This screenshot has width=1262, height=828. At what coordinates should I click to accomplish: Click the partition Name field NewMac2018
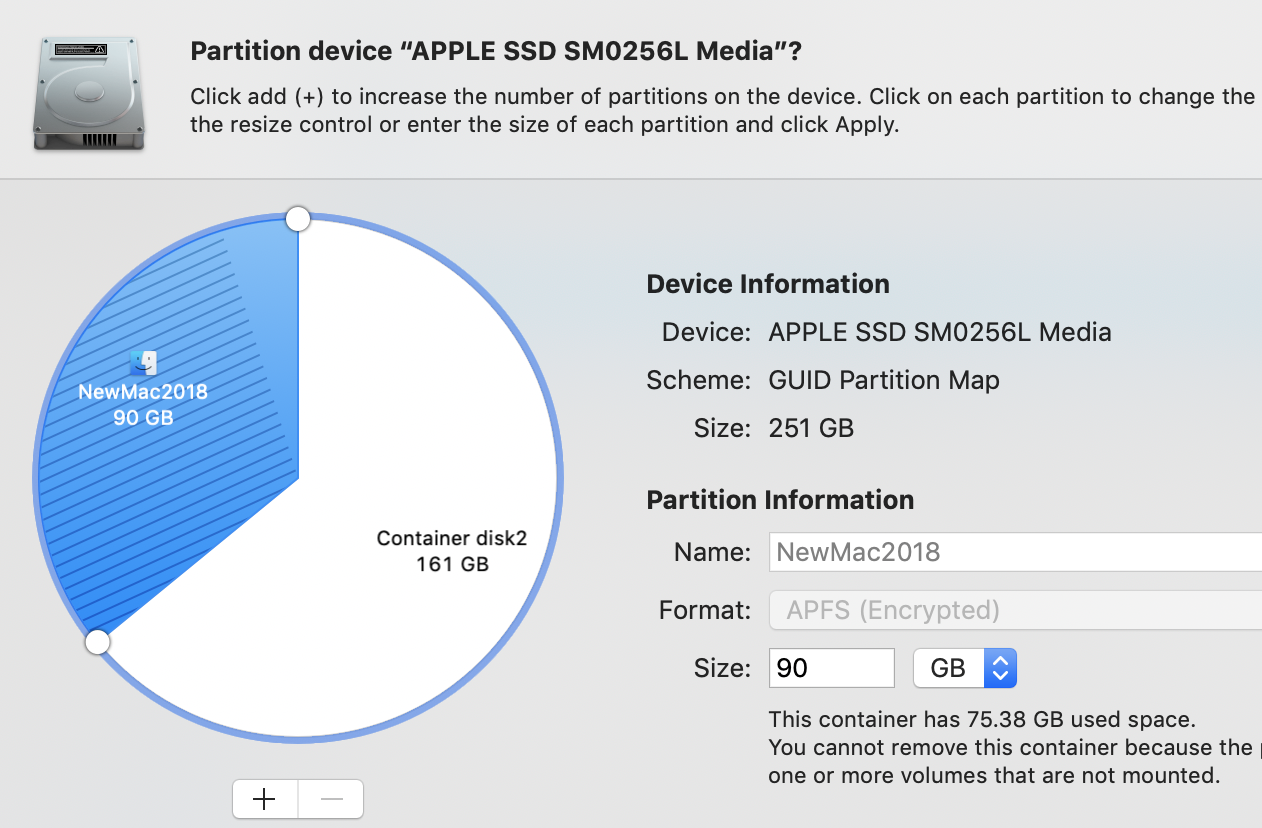tap(1015, 552)
